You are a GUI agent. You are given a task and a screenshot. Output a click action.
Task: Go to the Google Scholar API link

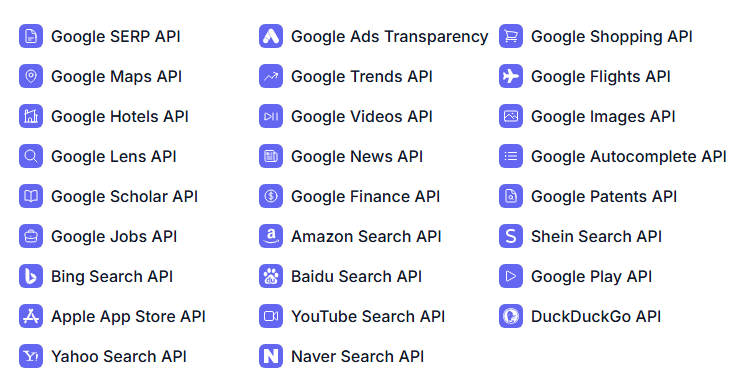click(124, 197)
